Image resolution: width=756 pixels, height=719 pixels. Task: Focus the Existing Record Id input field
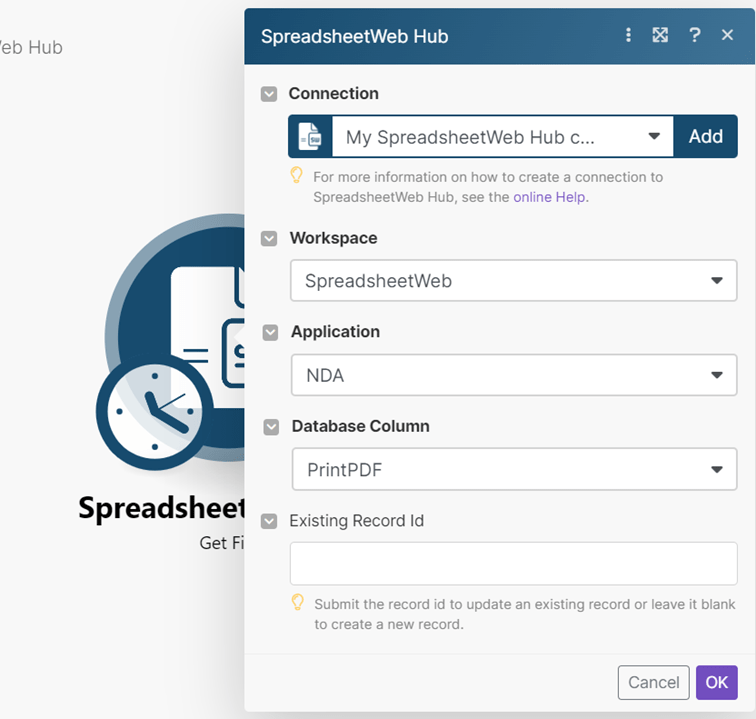pos(513,563)
